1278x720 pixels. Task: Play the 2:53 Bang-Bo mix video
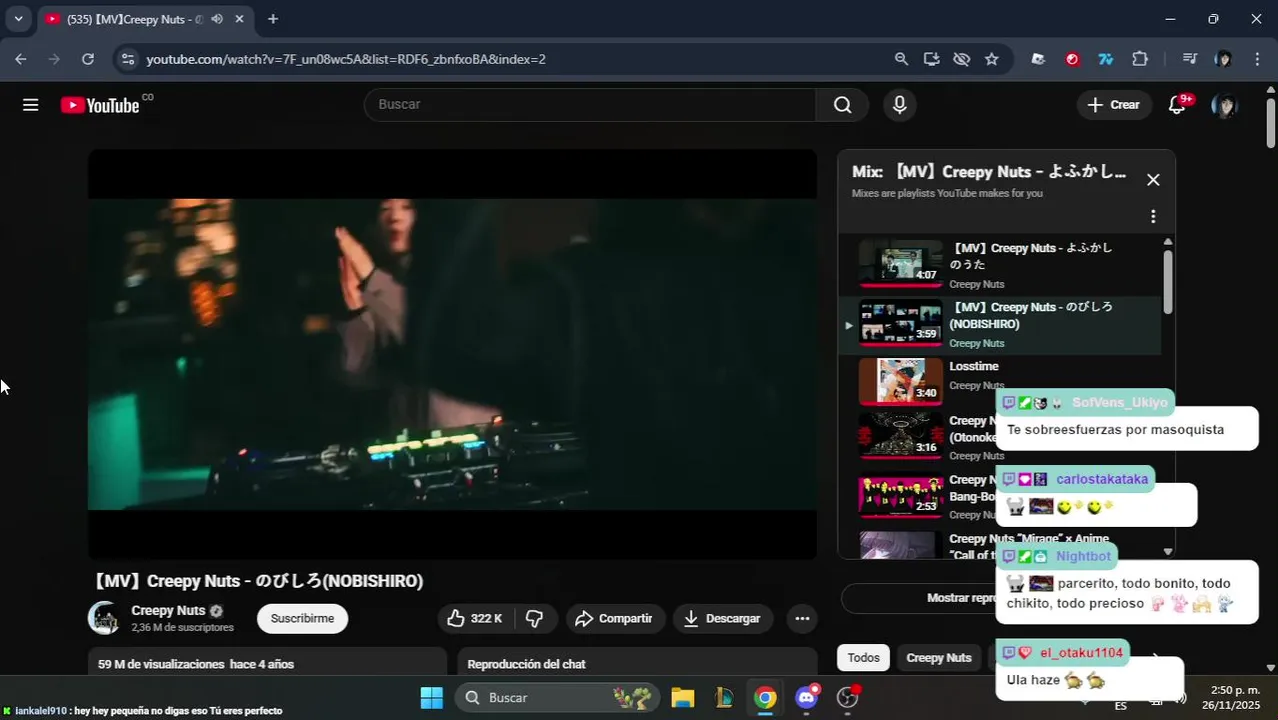coord(900,494)
